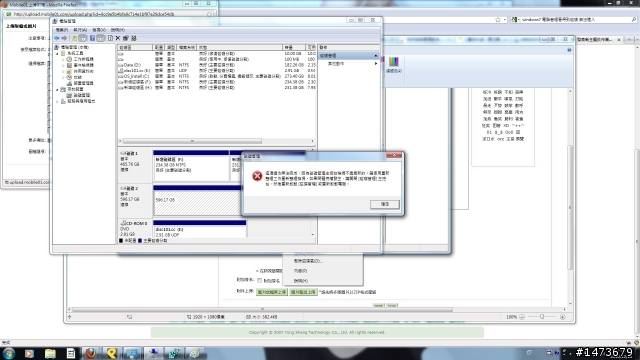This screenshot has width=640, height=360.
Task: Collapse the System Tools tree node
Action: pyautogui.click(x=58, y=53)
